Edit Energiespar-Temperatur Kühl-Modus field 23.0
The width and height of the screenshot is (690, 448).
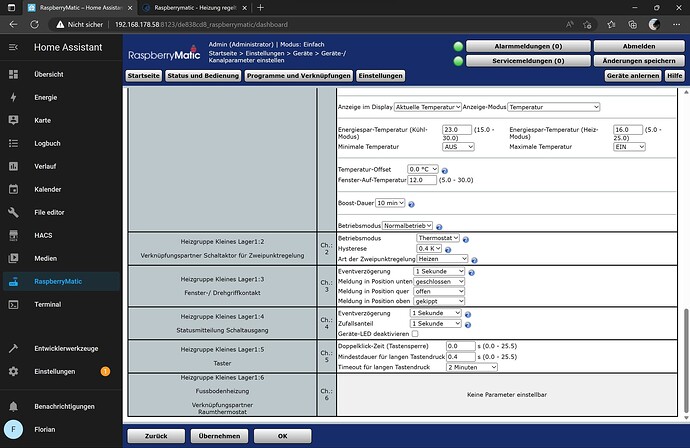tap(457, 130)
